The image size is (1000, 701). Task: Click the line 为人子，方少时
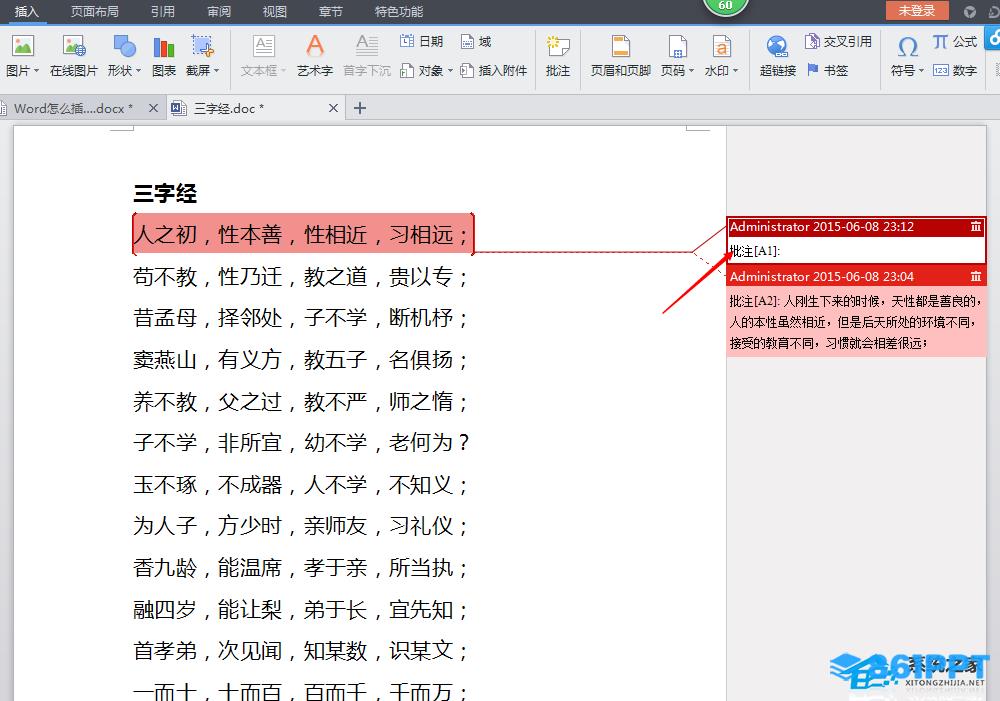point(301,526)
